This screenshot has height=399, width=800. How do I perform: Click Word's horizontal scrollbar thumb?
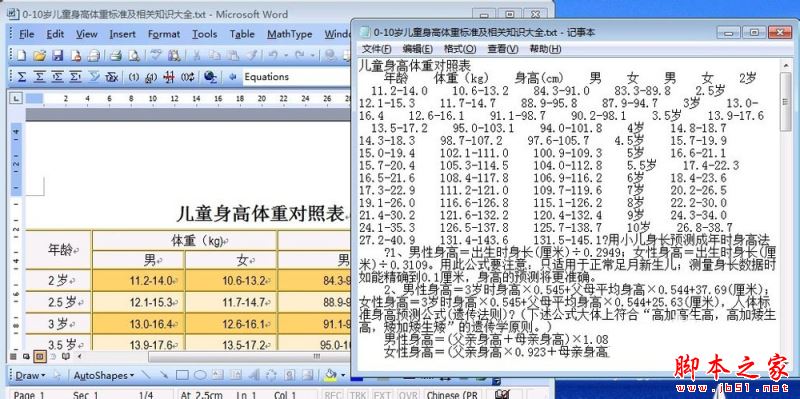(x=250, y=356)
